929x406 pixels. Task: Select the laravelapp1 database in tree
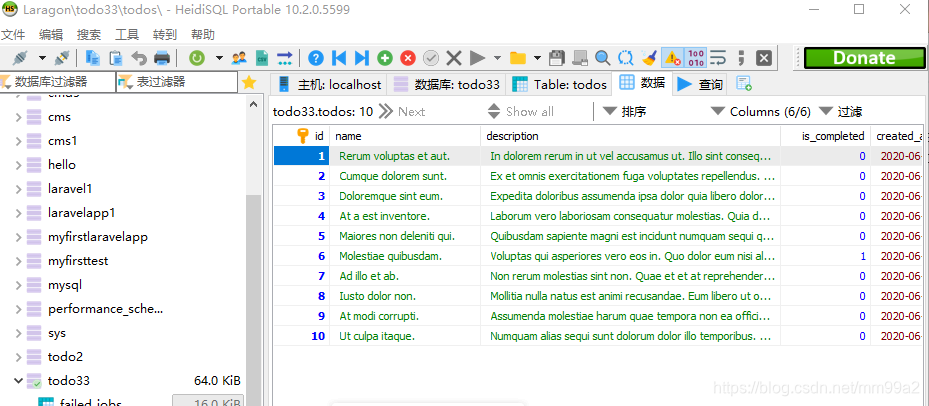82,212
